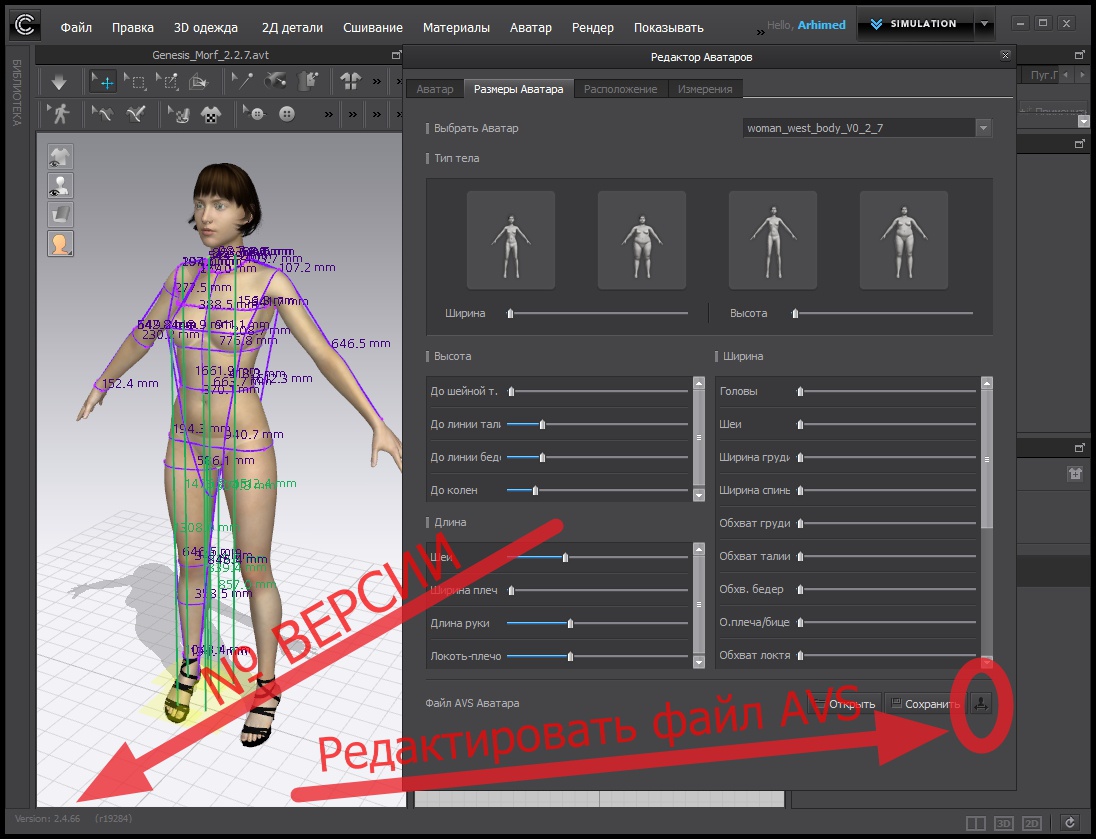Viewport: 1096px width, 839px height.
Task: Select the second body type thumbnail
Action: (641, 235)
